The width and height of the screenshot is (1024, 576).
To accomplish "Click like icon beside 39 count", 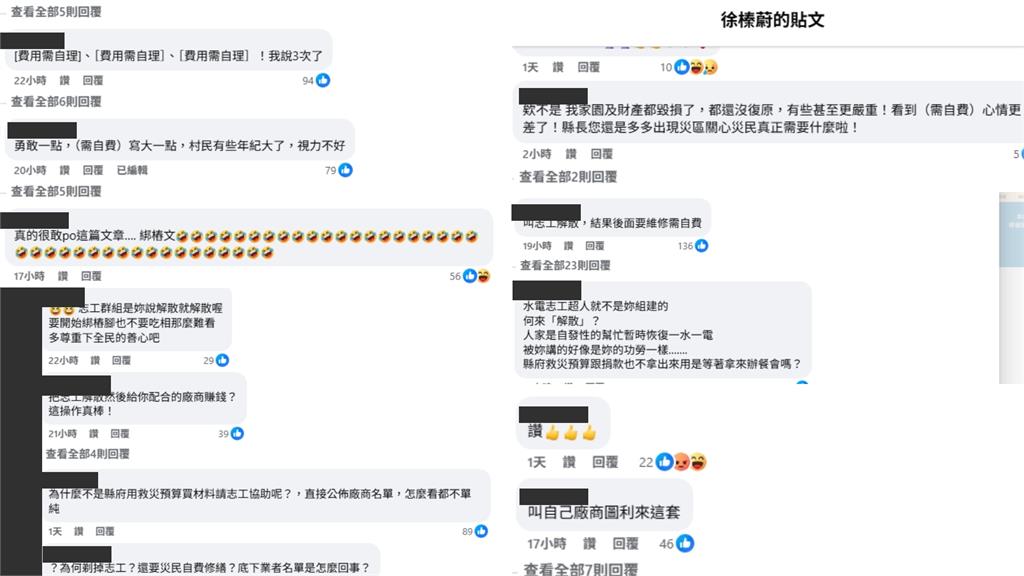I will click(x=237, y=434).
